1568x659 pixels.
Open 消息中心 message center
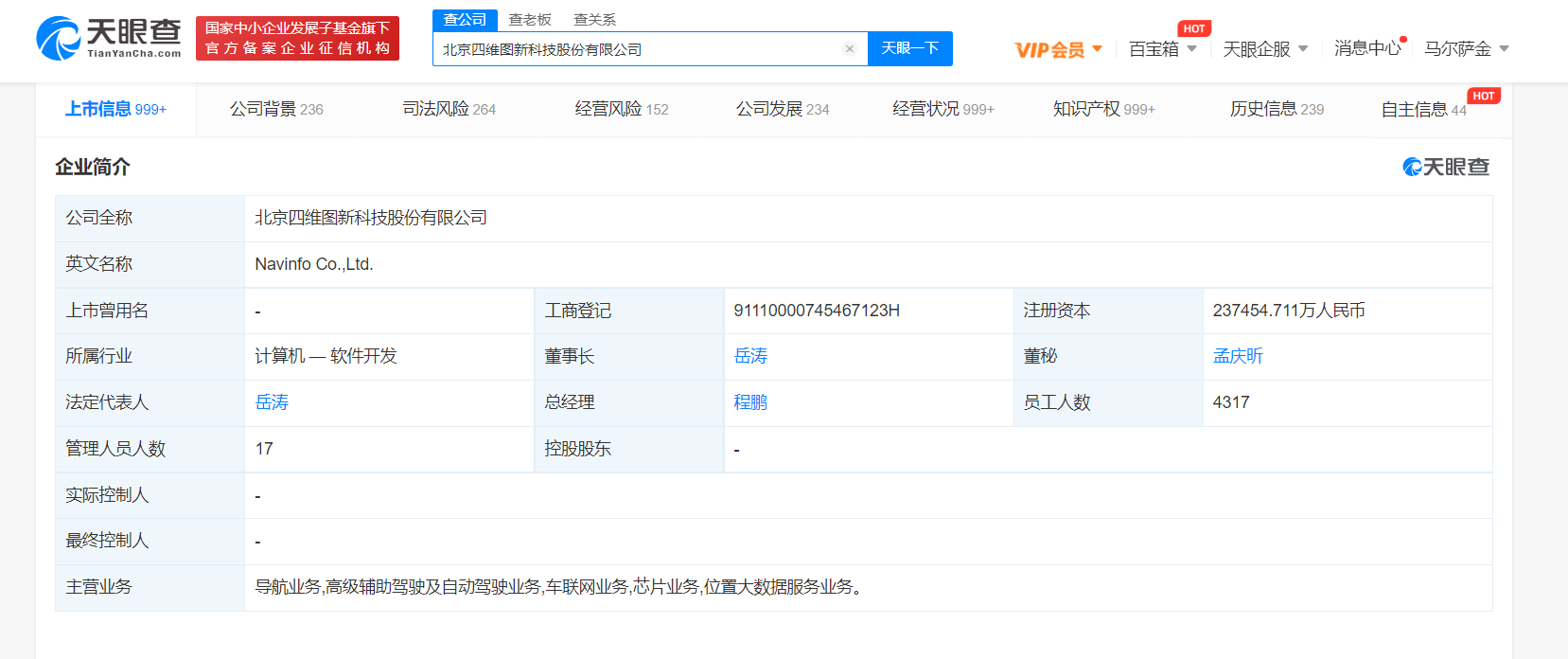pyautogui.click(x=1368, y=48)
